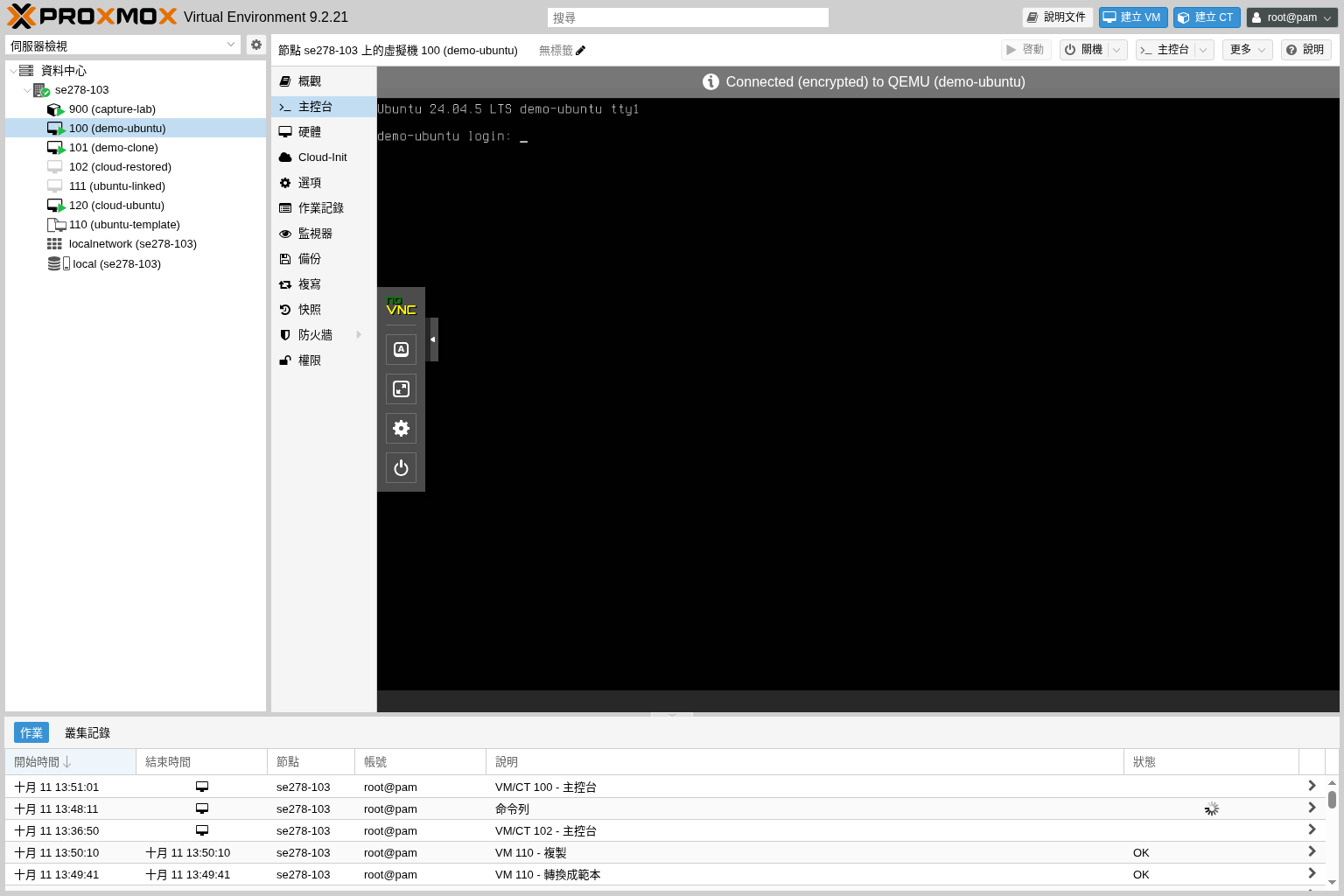Image resolution: width=1344 pixels, height=896 pixels.
Task: Open noVNC extra keys panel
Action: (x=401, y=349)
